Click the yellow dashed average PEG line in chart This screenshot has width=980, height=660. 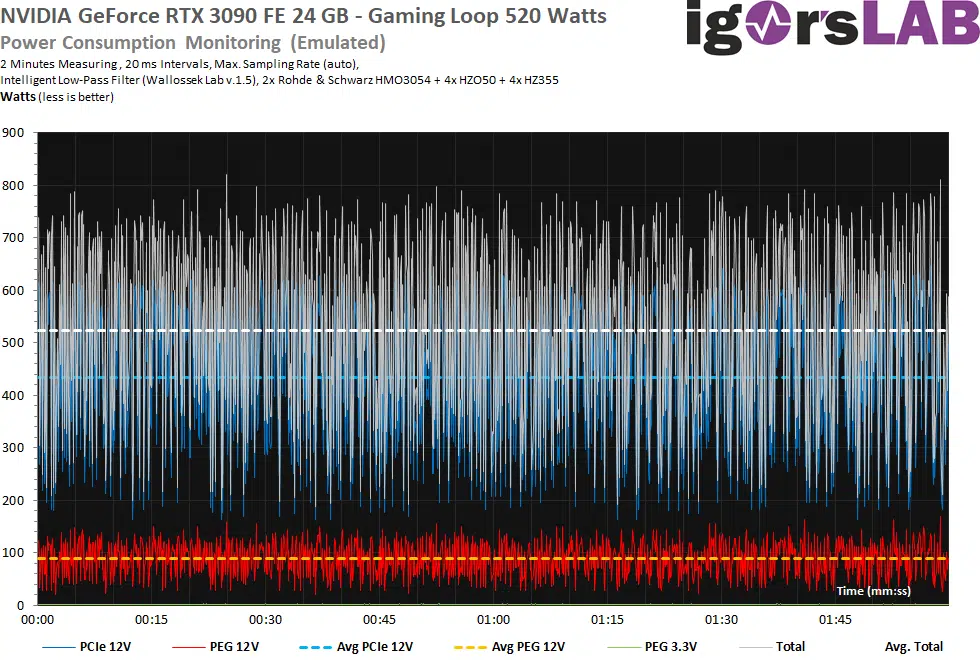pyautogui.click(x=493, y=559)
